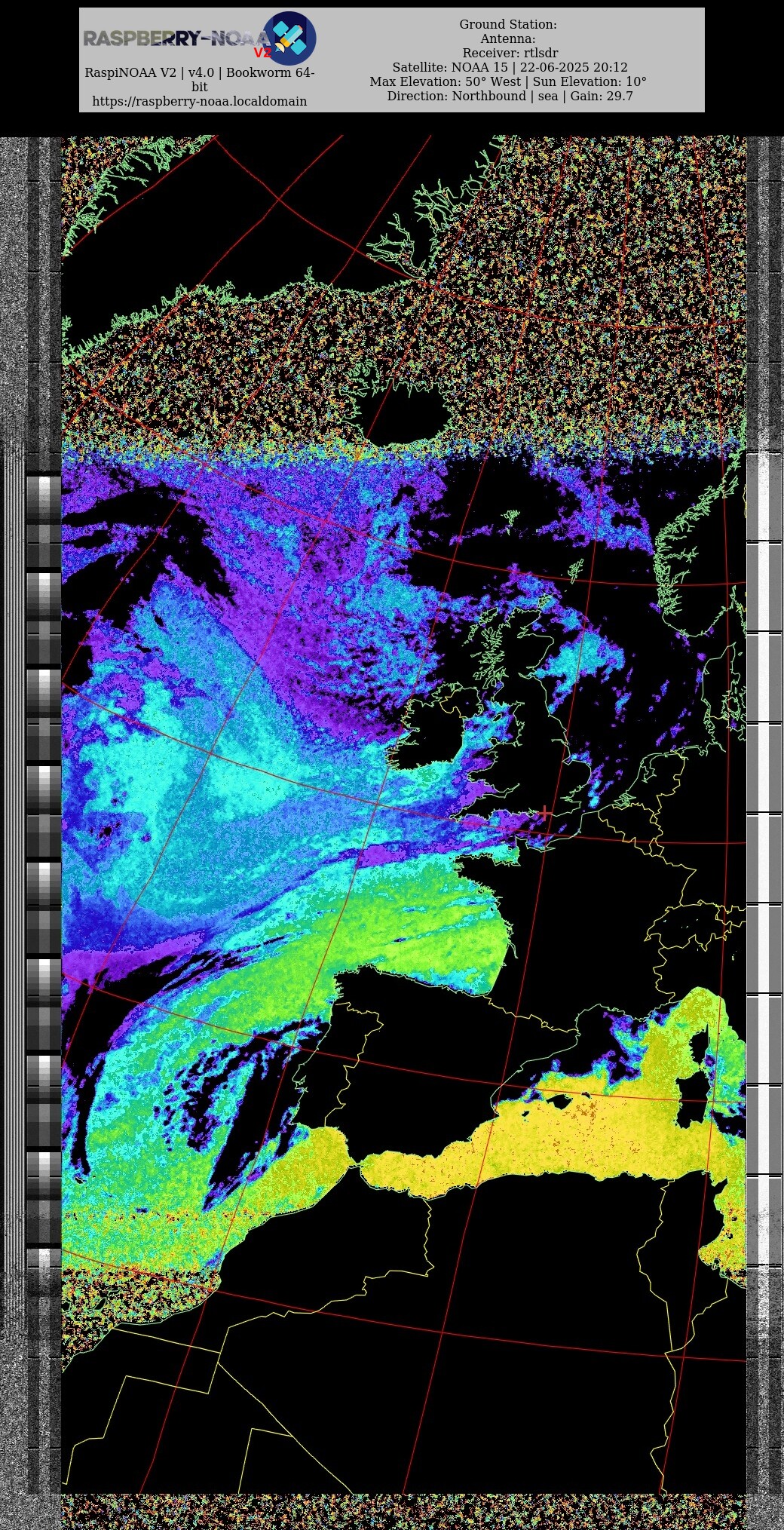Click 'Satellite: NOAA 15 | 22-06-2025 20:12' line
The image size is (784, 1530).
click(x=510, y=67)
